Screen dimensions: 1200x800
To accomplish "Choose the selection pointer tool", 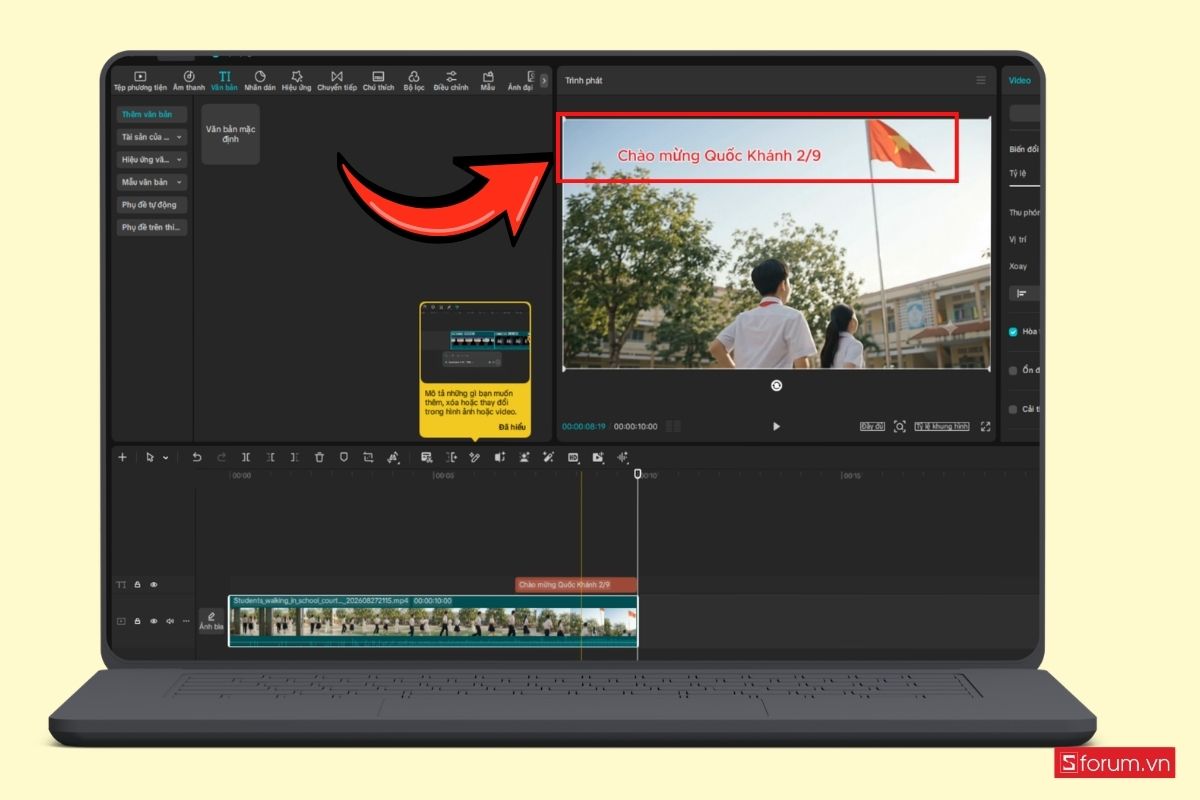I will click(x=150, y=457).
